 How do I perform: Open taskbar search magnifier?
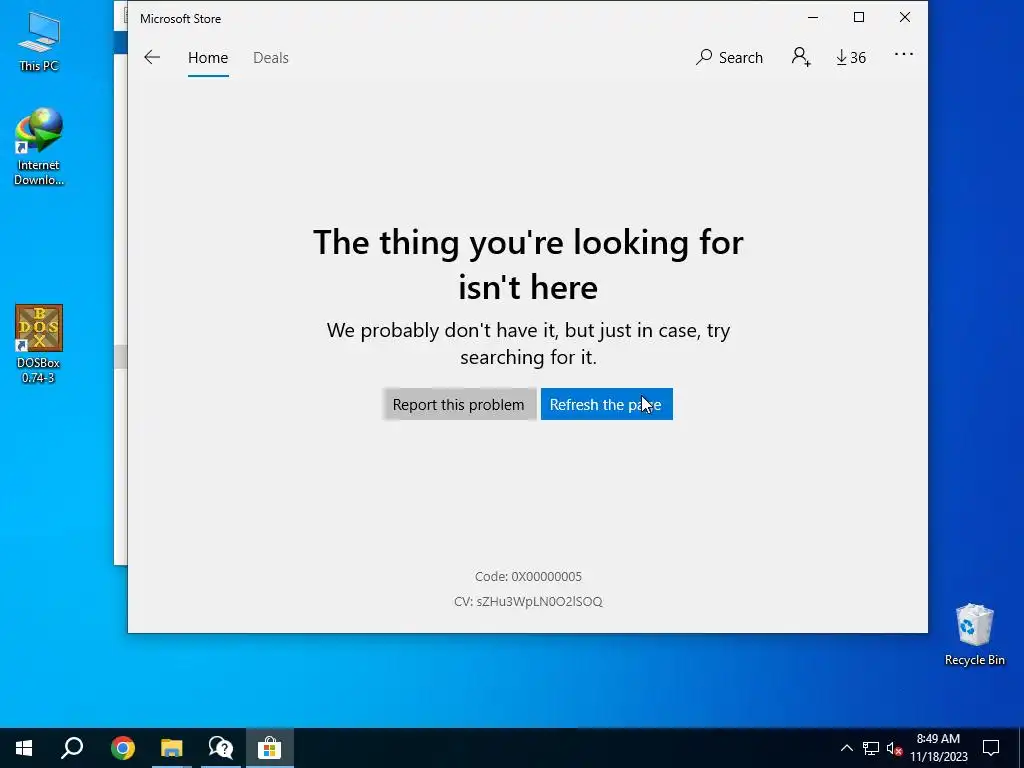coord(72,748)
